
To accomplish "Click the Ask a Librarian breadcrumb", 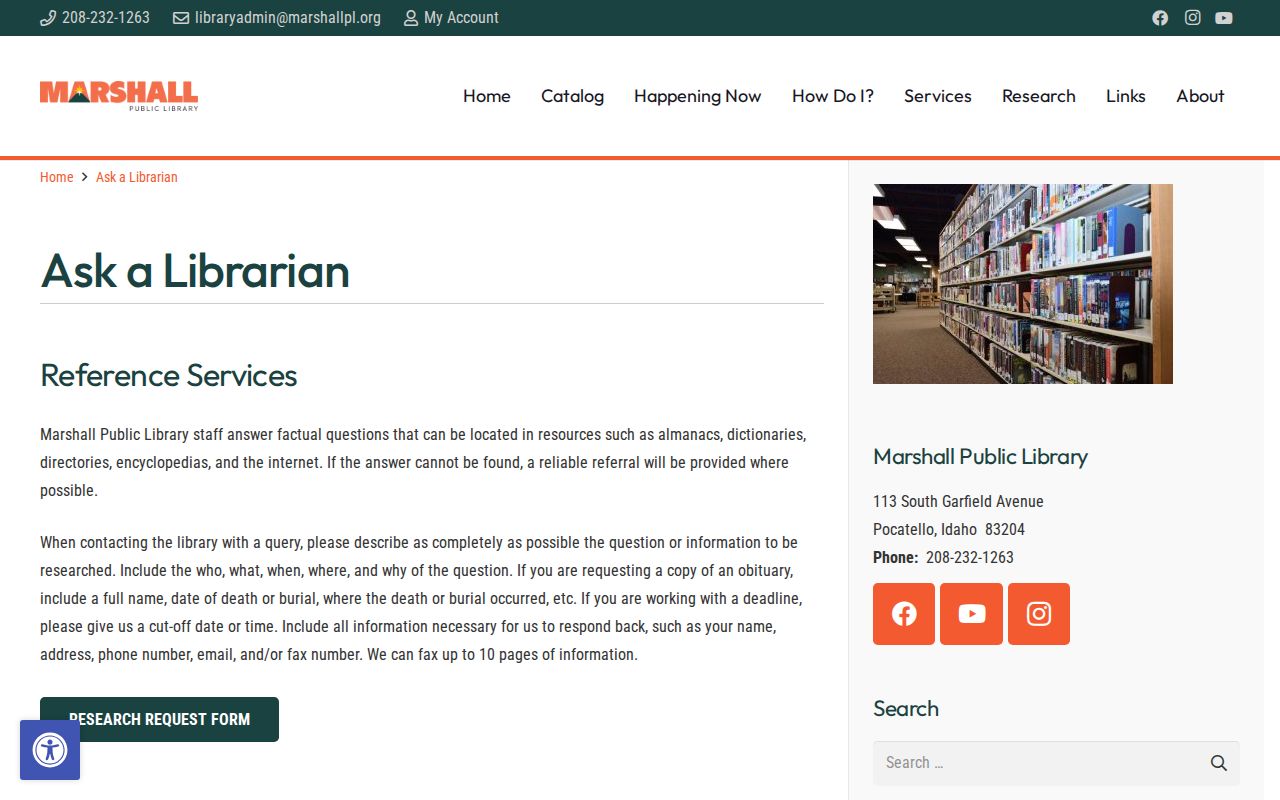I will [x=137, y=177].
